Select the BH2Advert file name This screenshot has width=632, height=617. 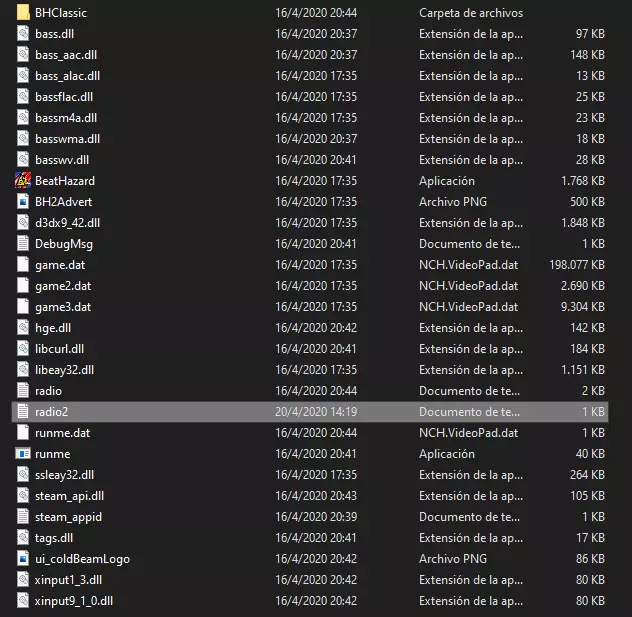pyautogui.click(x=63, y=202)
